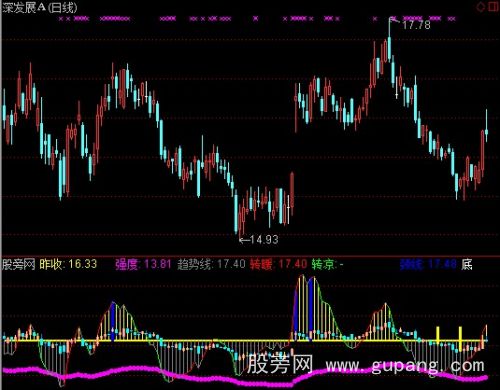The width and height of the screenshot is (500, 390).
Task: Click the 底 label in indicator header
Action: 467,265
